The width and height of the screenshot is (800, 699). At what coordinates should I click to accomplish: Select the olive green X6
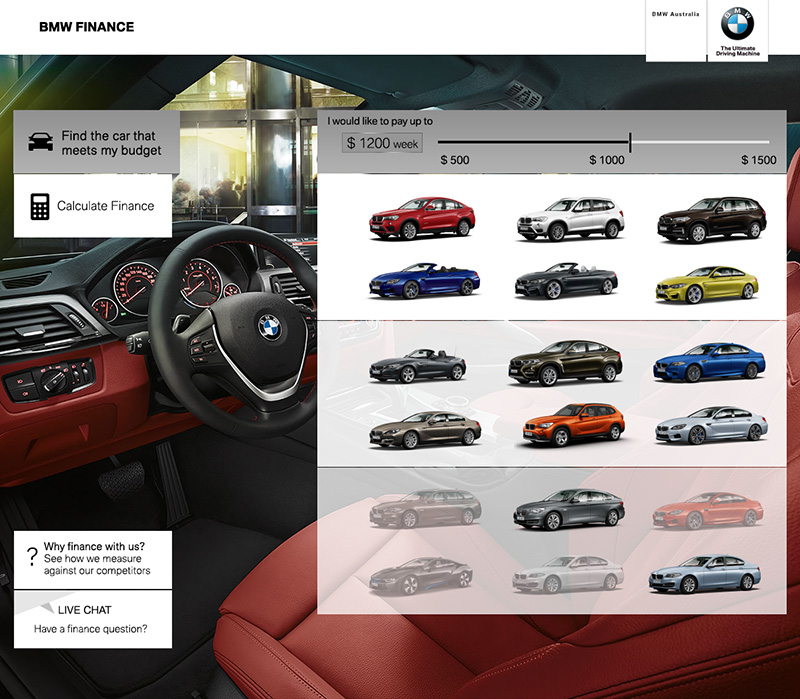[x=565, y=363]
